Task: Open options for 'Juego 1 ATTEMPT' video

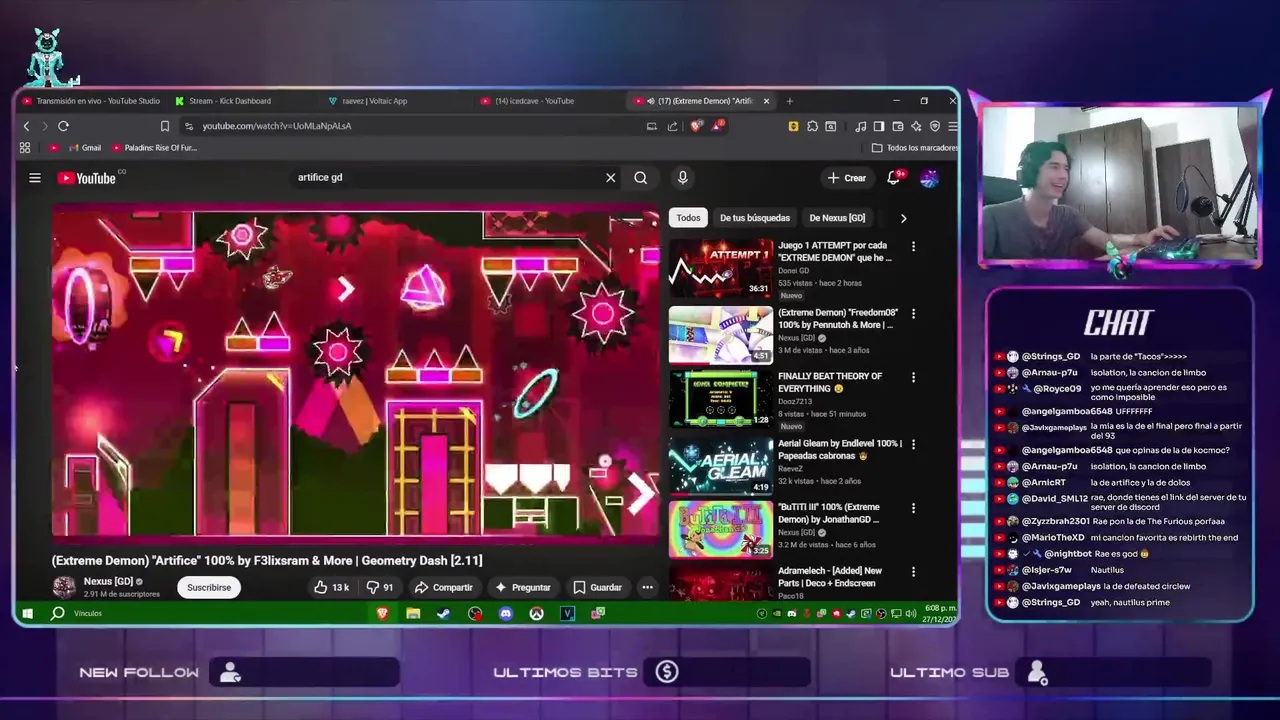Action: point(913,246)
